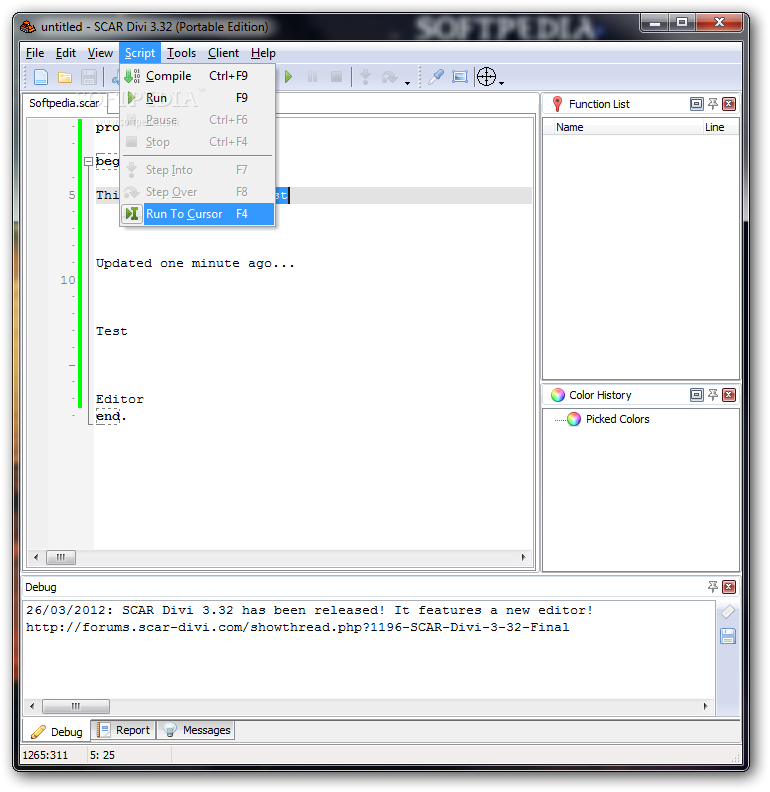Switch to the Report tab
The width and height of the screenshot is (770, 792).
tap(124, 730)
